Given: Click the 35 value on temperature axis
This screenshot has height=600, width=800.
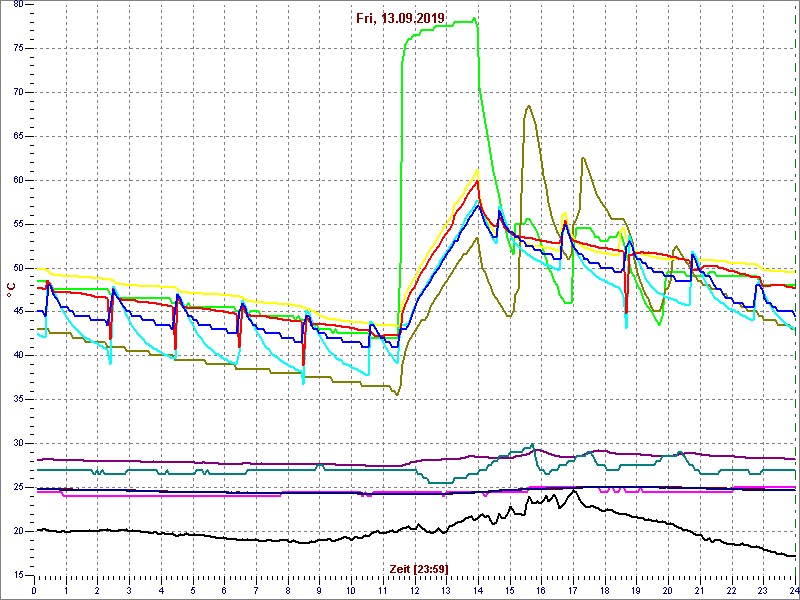Looking at the screenshot, I should 17,399.
